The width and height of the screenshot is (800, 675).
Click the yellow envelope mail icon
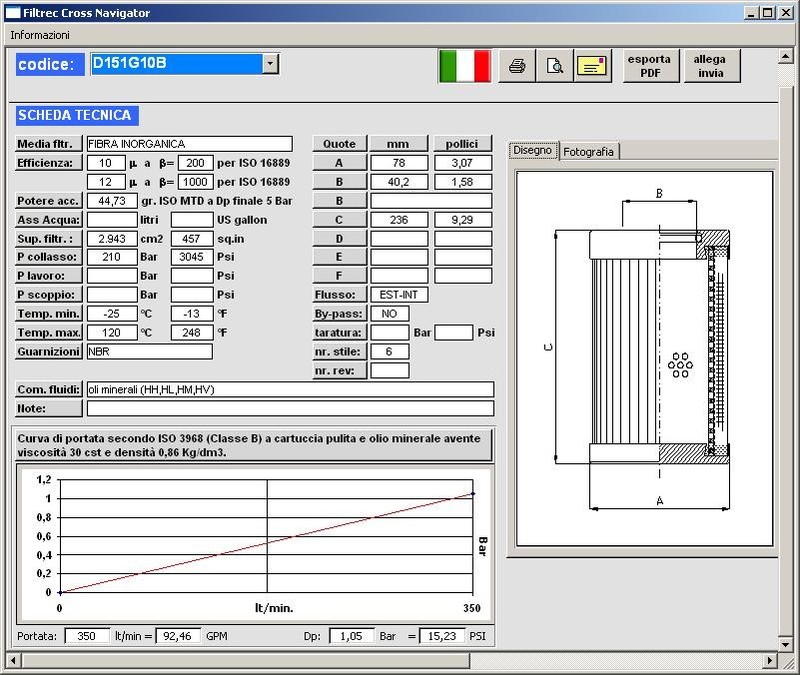coord(591,66)
